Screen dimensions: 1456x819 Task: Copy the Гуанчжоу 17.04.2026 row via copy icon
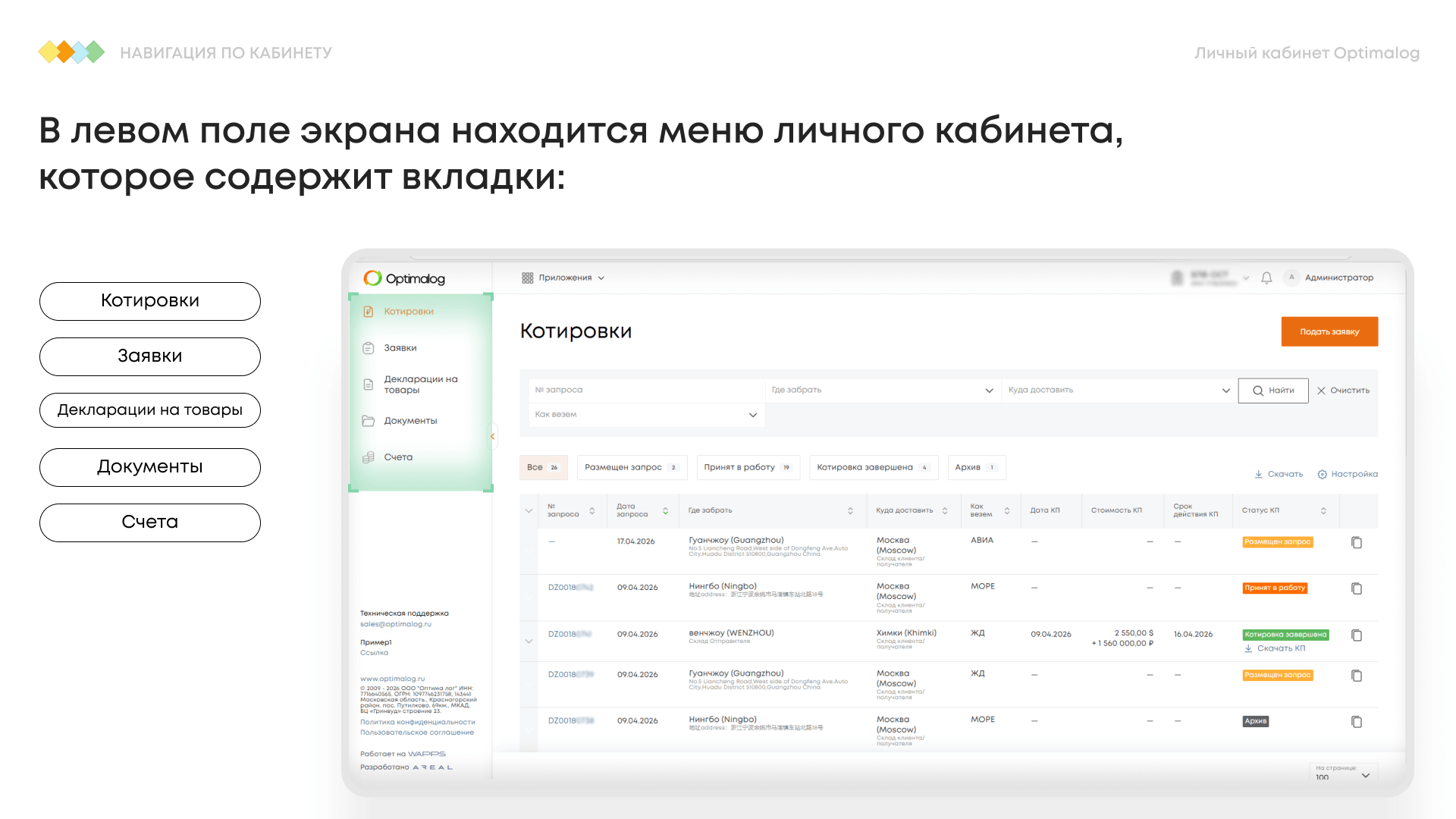(x=1357, y=542)
